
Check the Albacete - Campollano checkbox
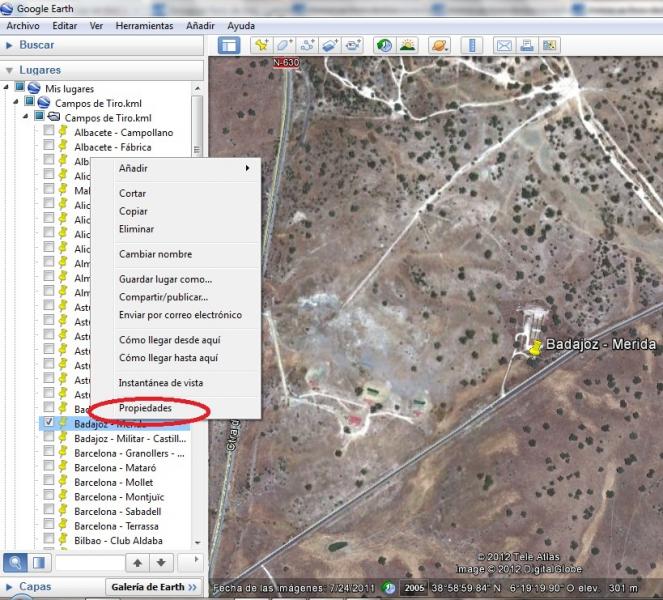pyautogui.click(x=48, y=132)
